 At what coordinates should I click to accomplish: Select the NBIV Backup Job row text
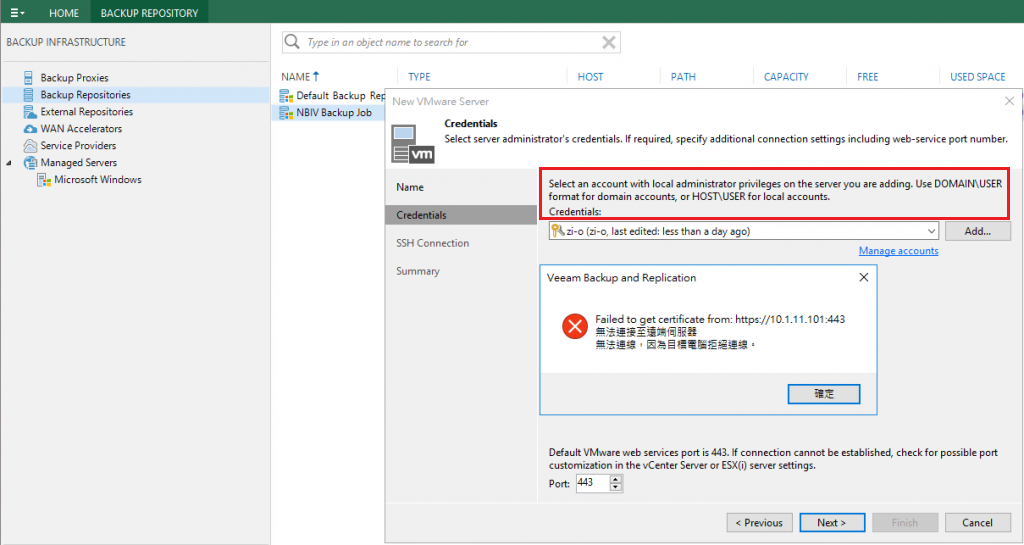point(334,112)
